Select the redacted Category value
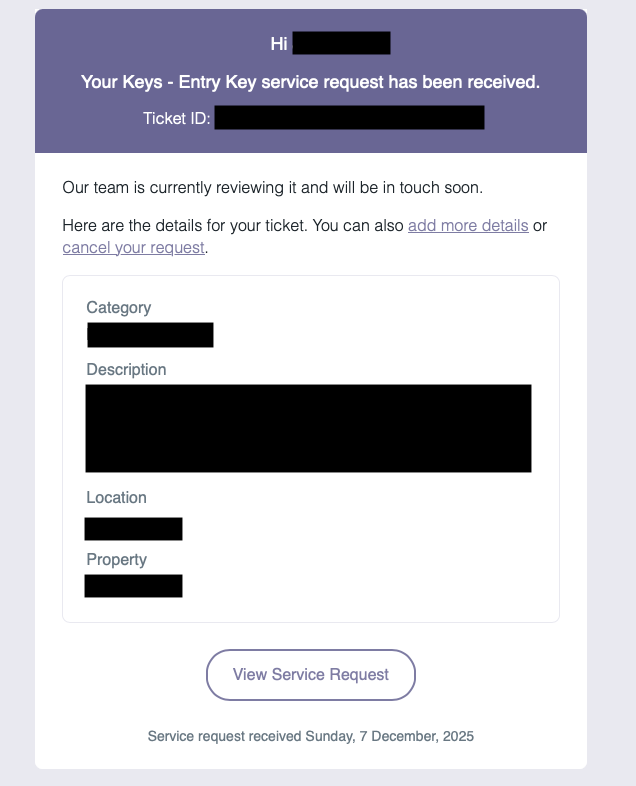The height and width of the screenshot is (786, 636). click(x=150, y=335)
